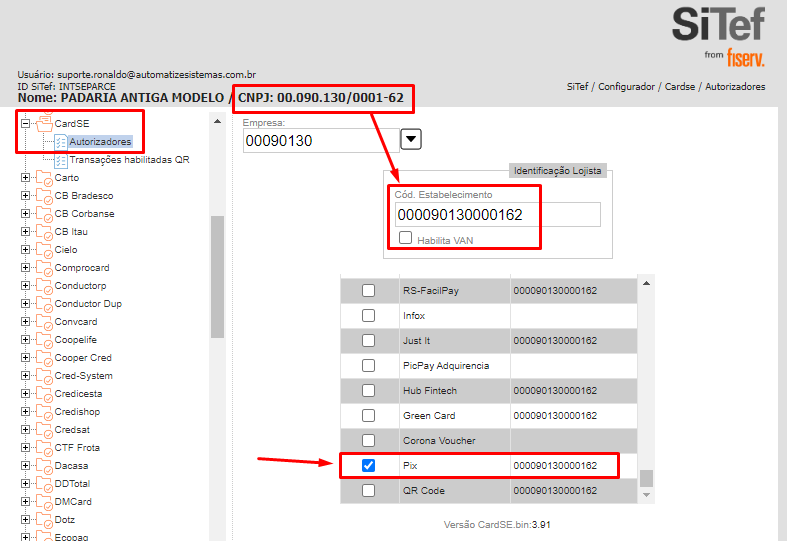The image size is (787, 541).
Task: Click the CardSE folder icon
Action: (x=44, y=123)
